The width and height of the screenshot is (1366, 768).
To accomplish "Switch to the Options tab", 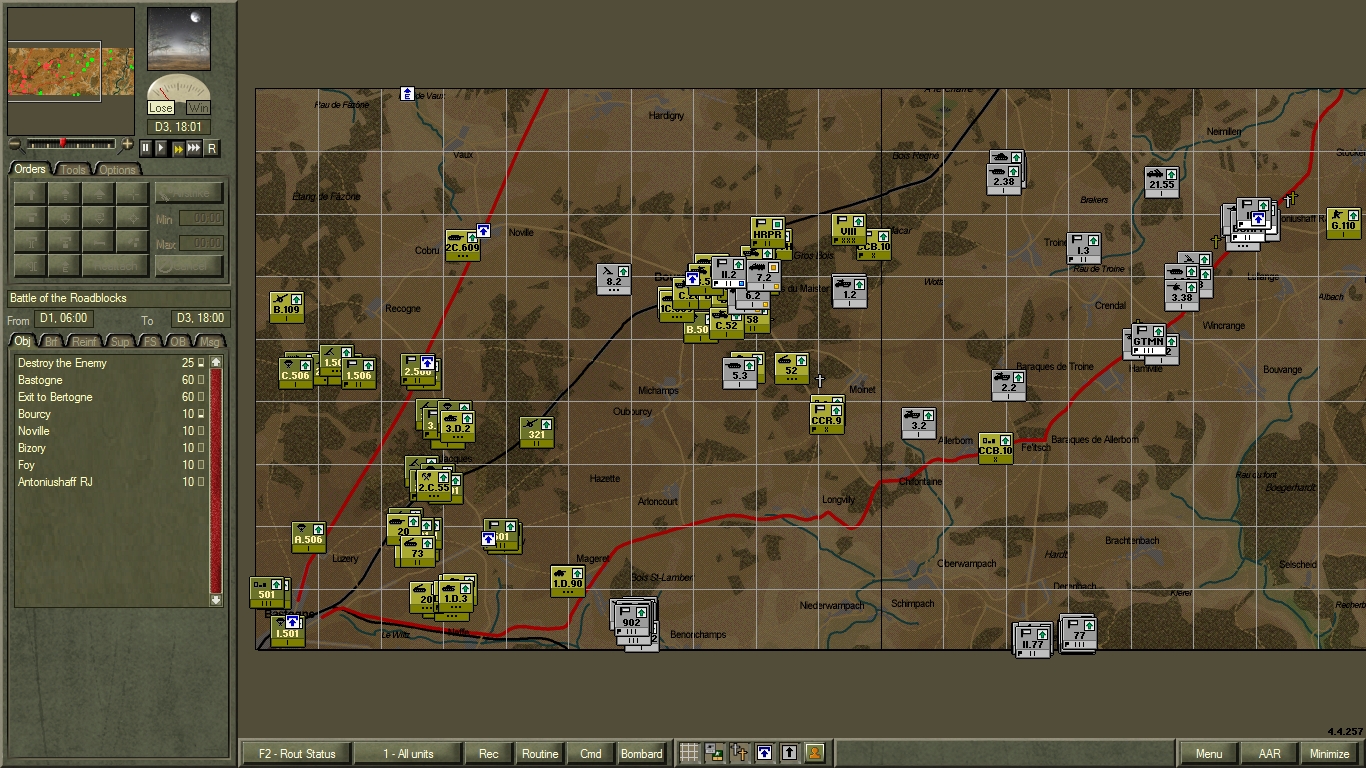I will pyautogui.click(x=117, y=169).
